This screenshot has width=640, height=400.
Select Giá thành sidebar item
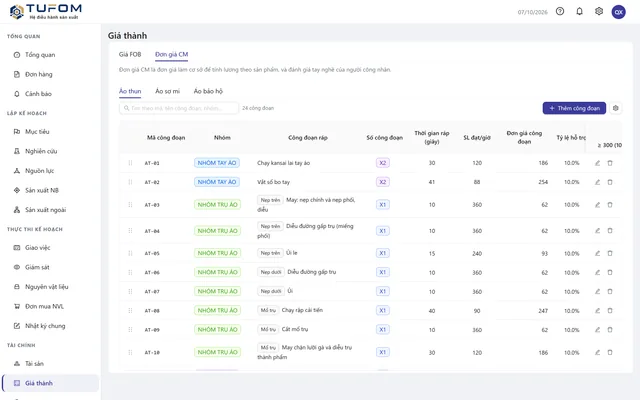point(50,383)
